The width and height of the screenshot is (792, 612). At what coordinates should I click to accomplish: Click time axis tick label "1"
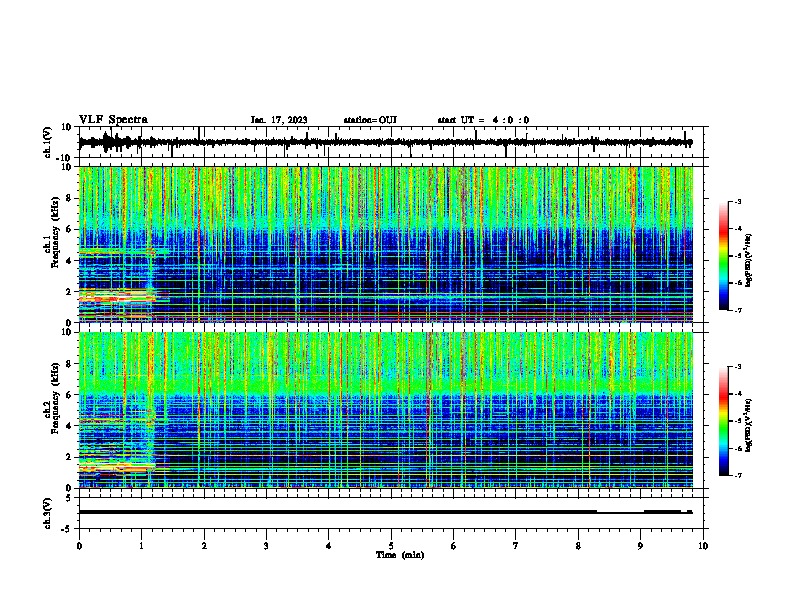point(141,546)
